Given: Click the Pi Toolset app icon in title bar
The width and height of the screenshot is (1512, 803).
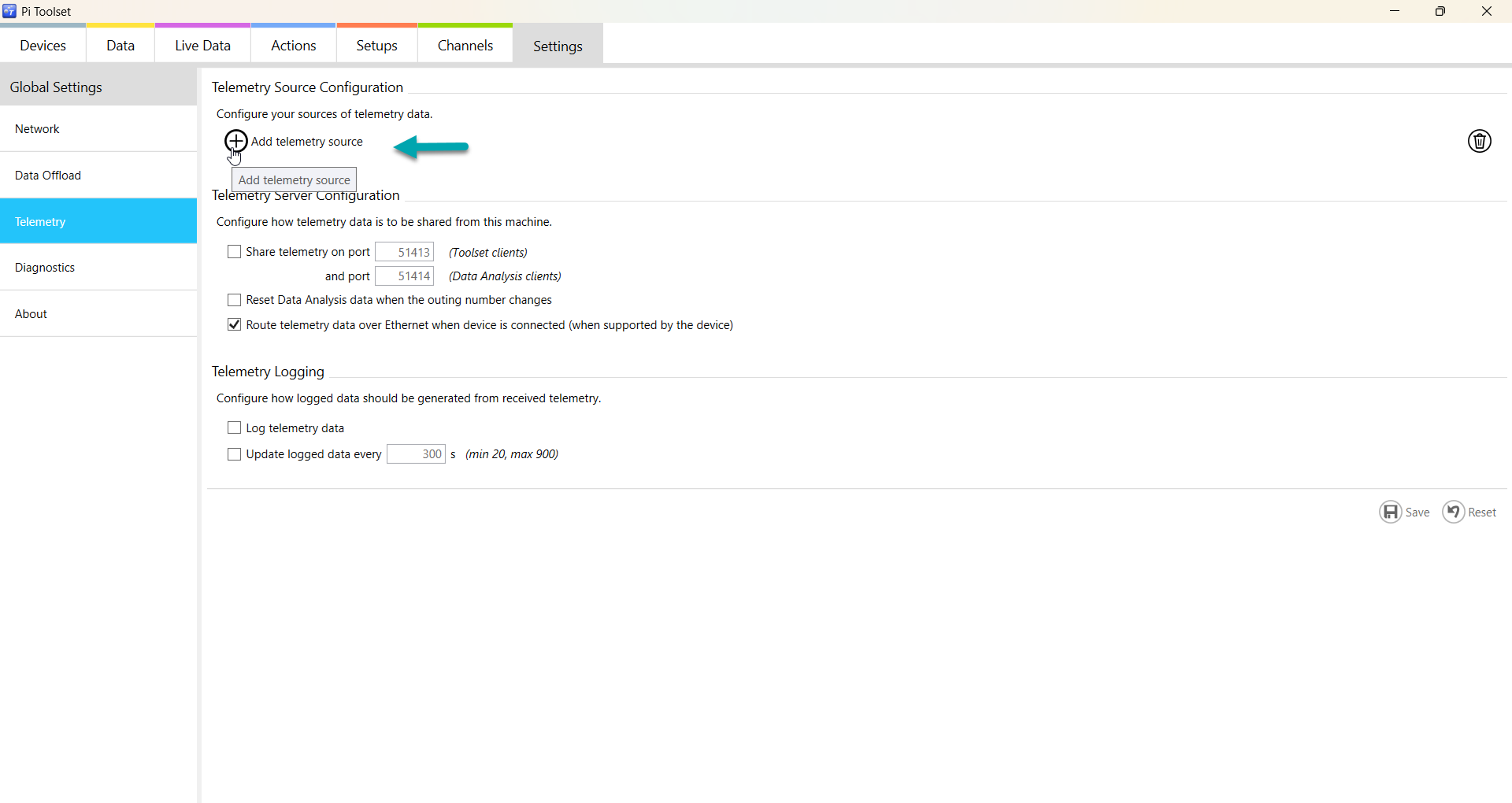Looking at the screenshot, I should [9, 11].
